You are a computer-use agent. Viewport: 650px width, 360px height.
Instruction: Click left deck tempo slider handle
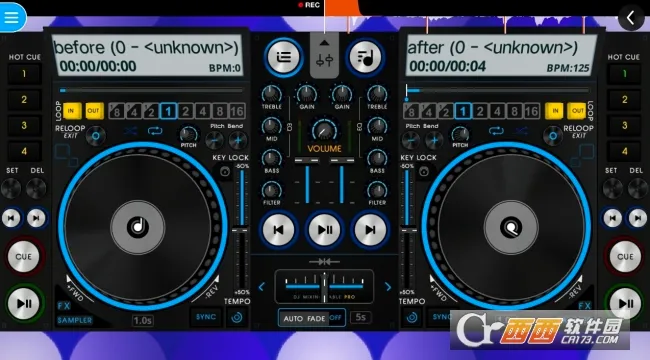coord(240,230)
